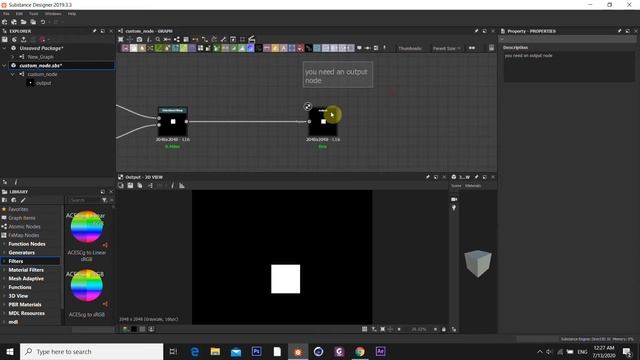Collapse the custom_node.sbs package

[x=4, y=65]
